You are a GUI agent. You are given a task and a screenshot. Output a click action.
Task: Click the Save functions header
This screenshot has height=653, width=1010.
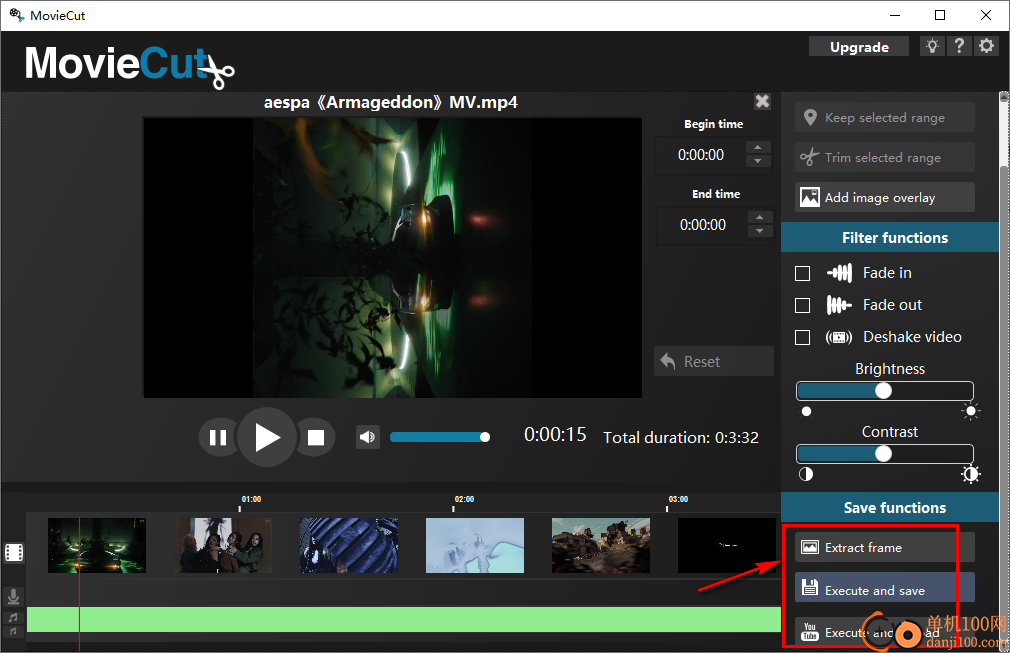[x=890, y=507]
